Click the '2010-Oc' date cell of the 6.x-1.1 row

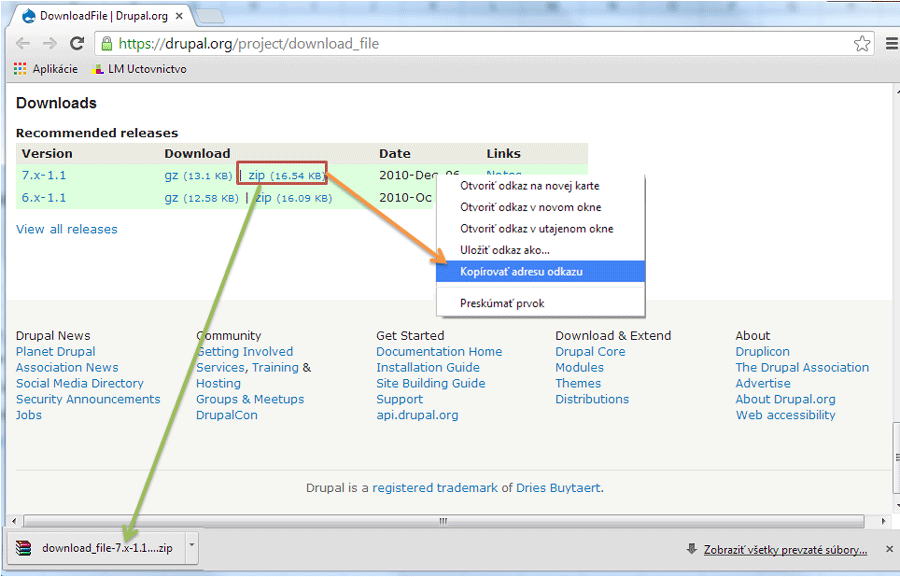point(405,198)
